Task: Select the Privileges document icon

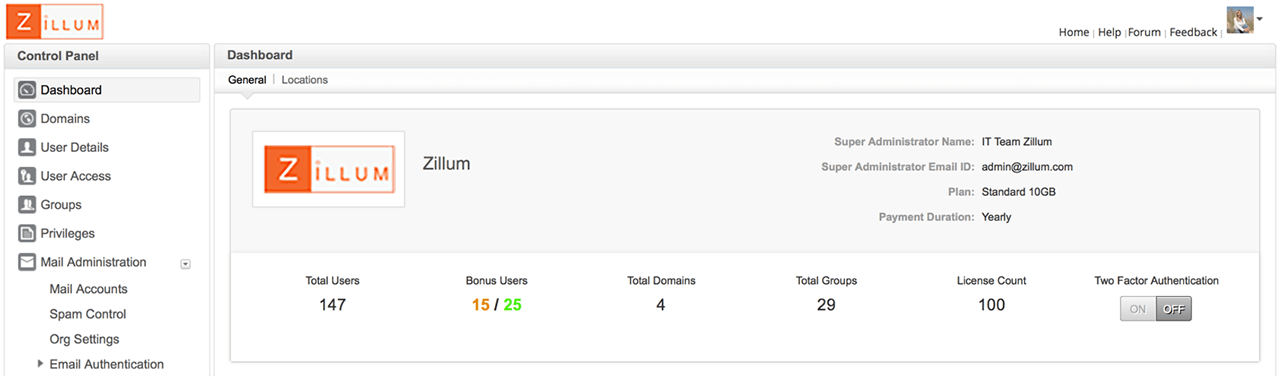Action: 27,233
